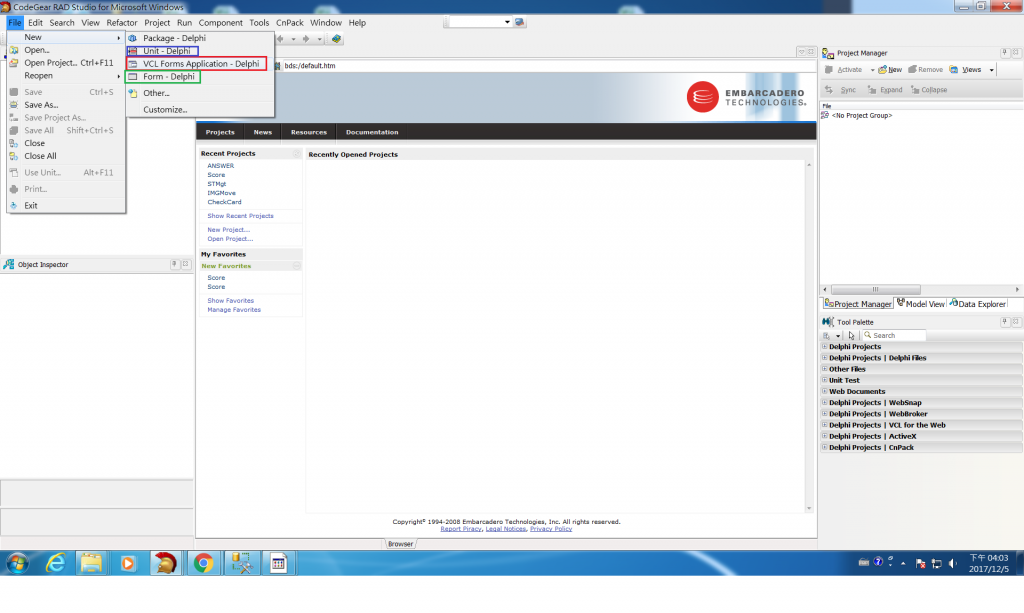Click the Manage Favorites link
Viewport: 1024px width, 613px height.
234,310
